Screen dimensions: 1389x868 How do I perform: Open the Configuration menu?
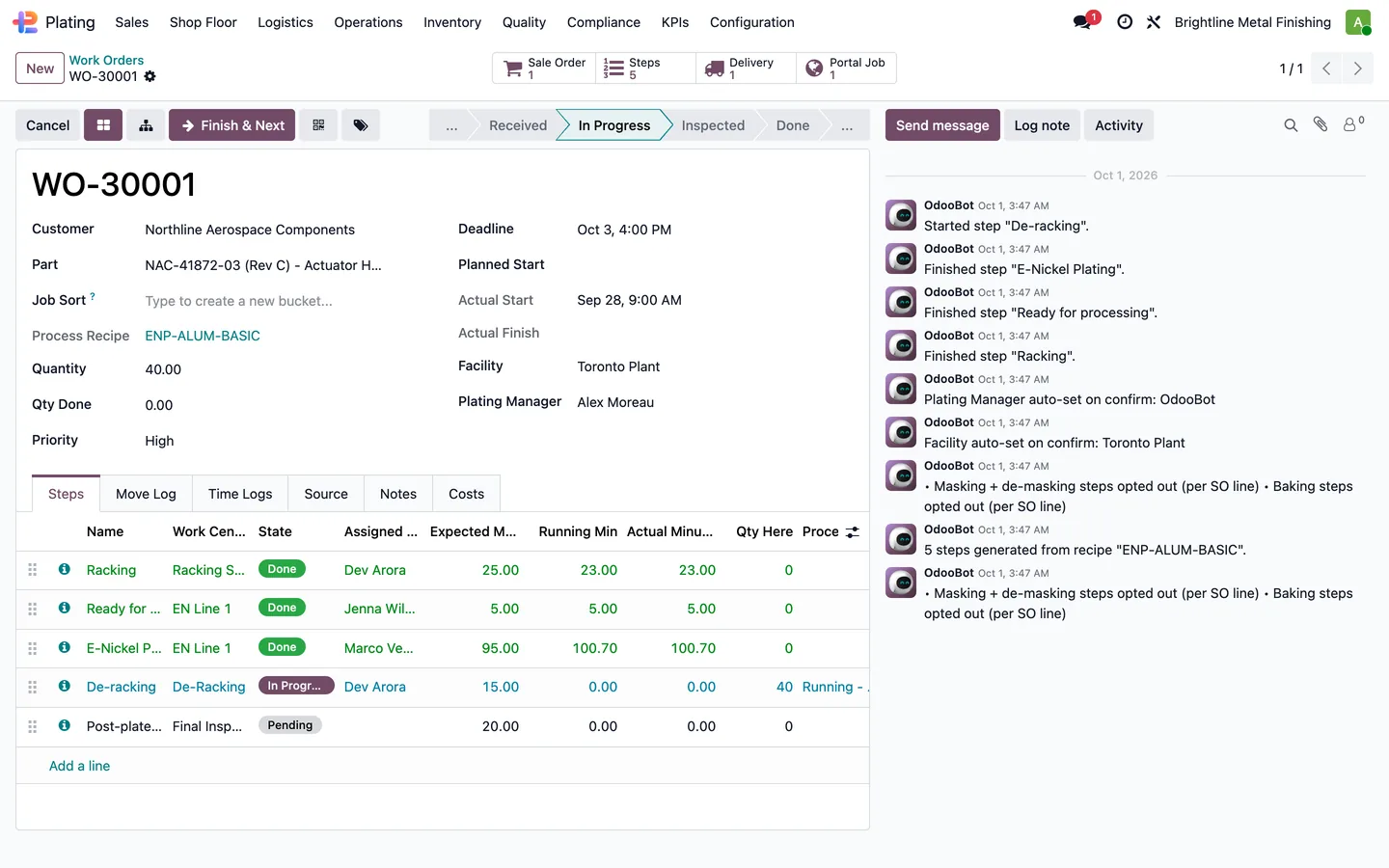[752, 22]
